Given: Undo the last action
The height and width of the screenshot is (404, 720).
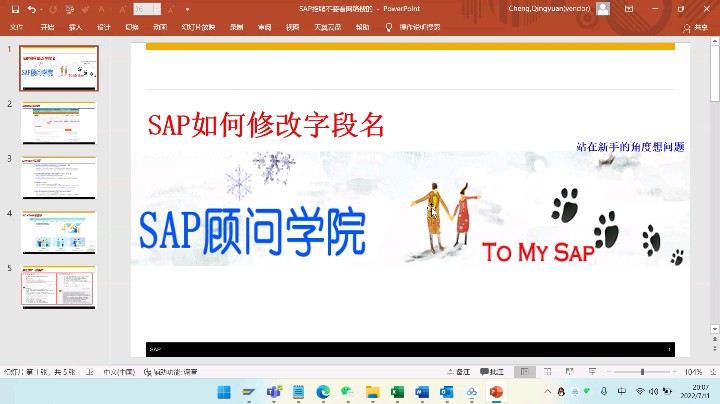Looking at the screenshot, I should (31, 9).
